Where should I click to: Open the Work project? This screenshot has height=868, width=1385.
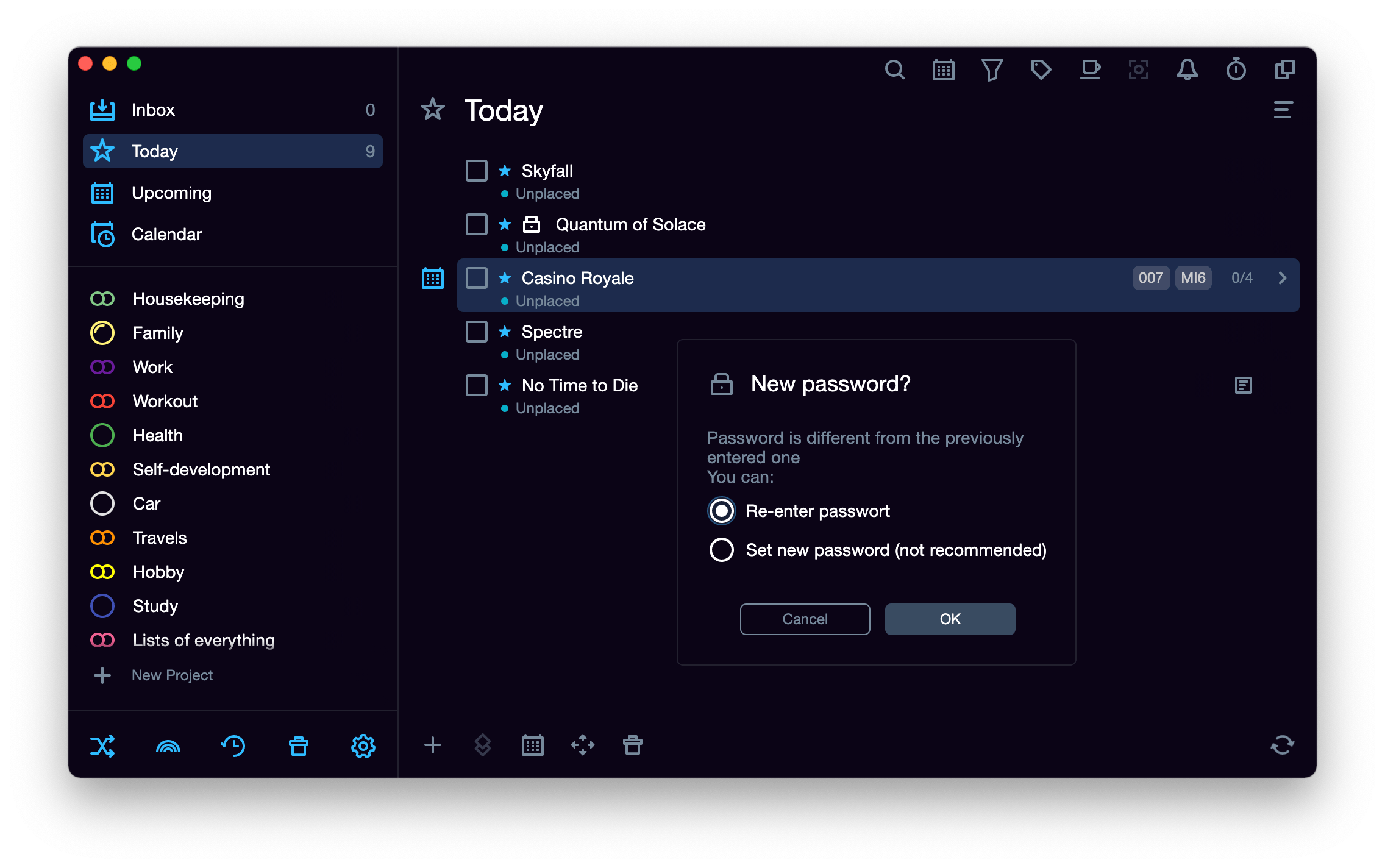click(233, 367)
